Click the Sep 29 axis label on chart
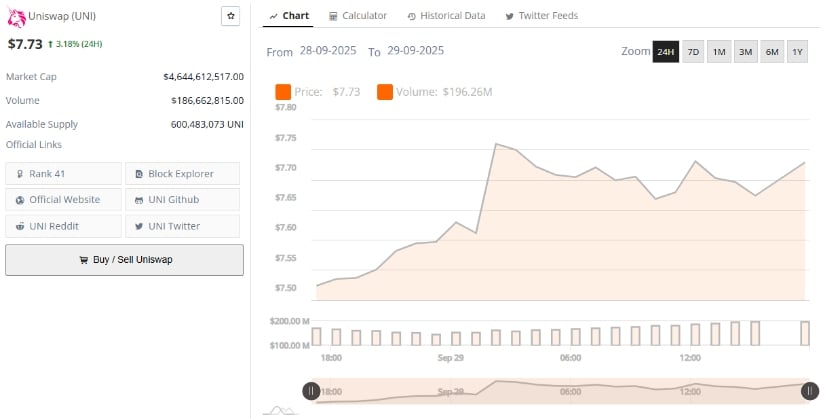 pyautogui.click(x=450, y=358)
